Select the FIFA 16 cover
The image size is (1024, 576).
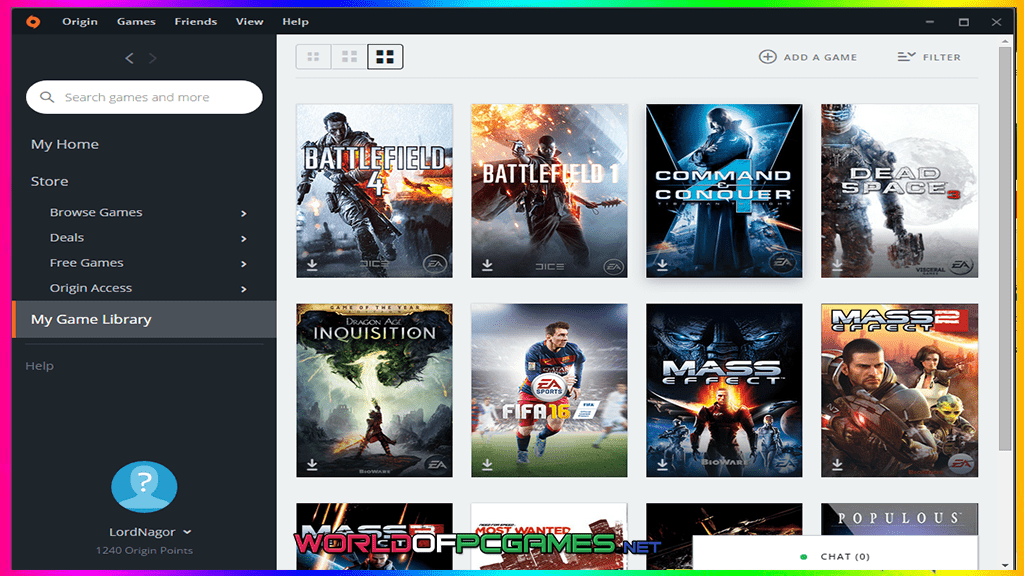click(x=549, y=390)
